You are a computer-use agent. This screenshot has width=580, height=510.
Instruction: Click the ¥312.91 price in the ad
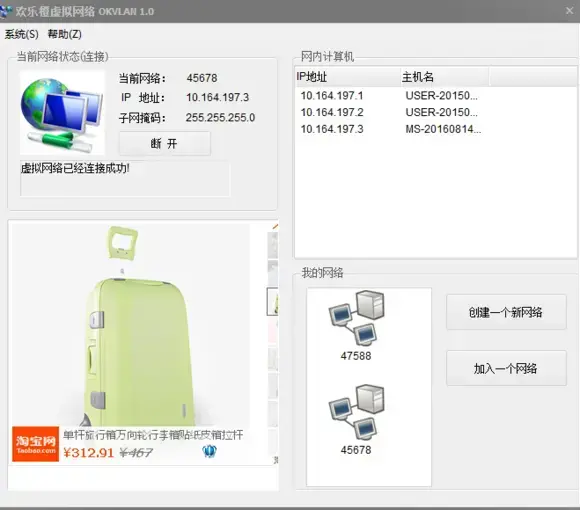pyautogui.click(x=88, y=453)
